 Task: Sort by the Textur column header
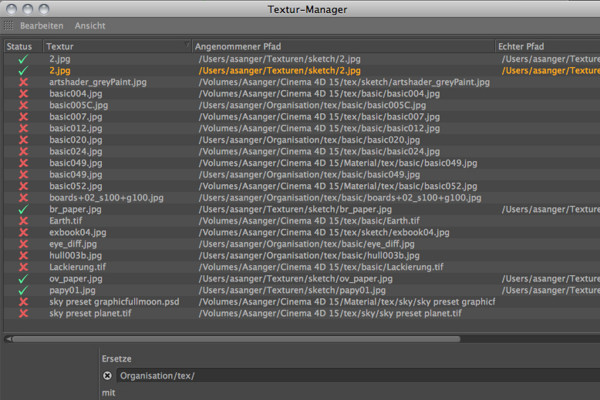pos(60,46)
